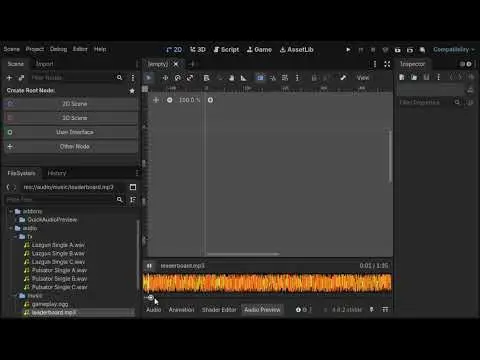This screenshot has width=480, height=360.
Task: Select the Rotate Mode tool
Action: [x=177, y=78]
